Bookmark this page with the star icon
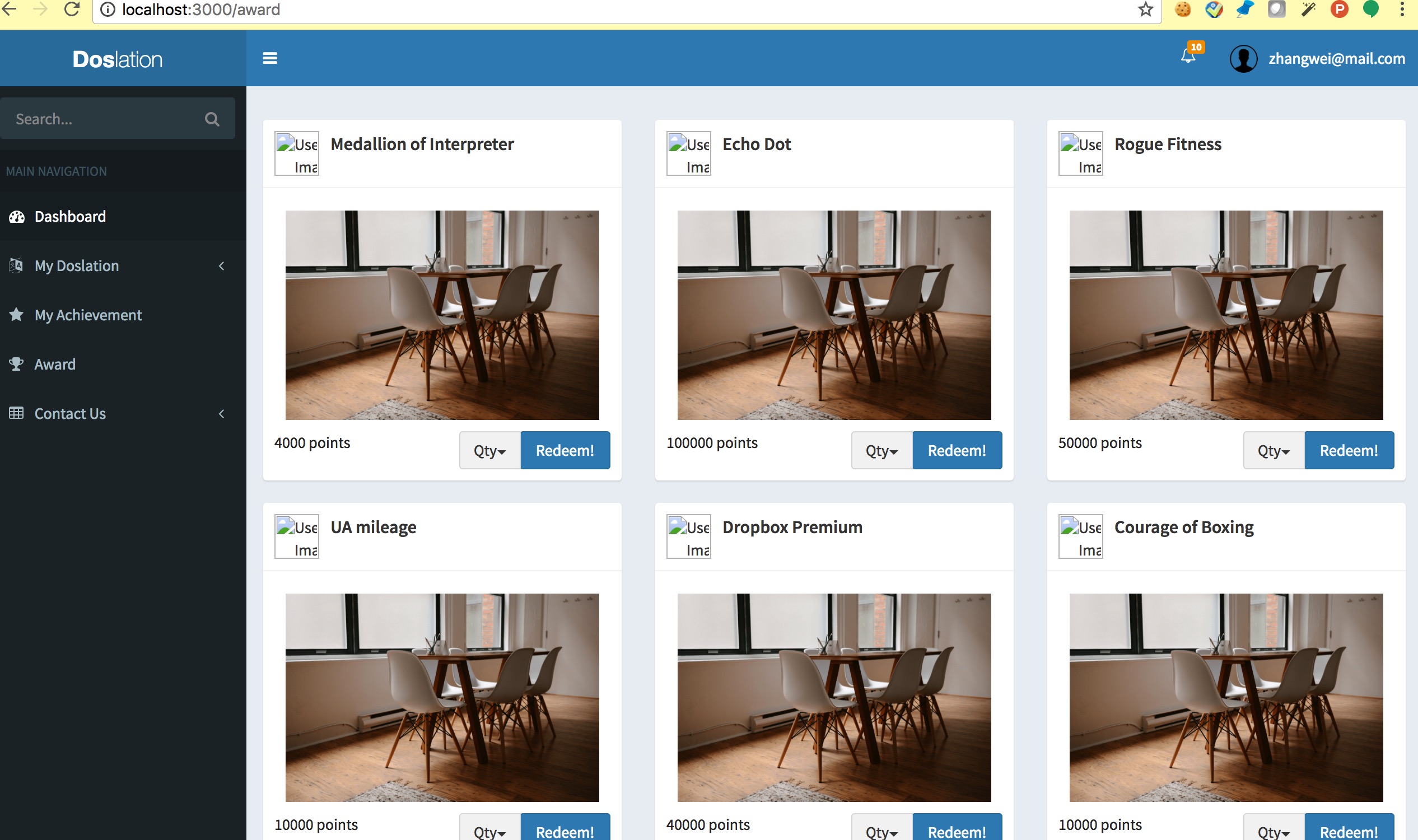This screenshot has width=1418, height=840. click(x=1145, y=10)
